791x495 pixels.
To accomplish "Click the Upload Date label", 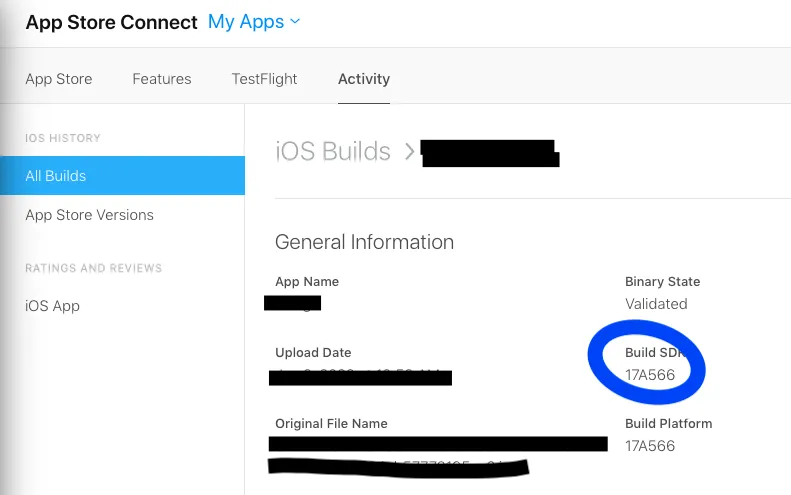I will 313,353.
